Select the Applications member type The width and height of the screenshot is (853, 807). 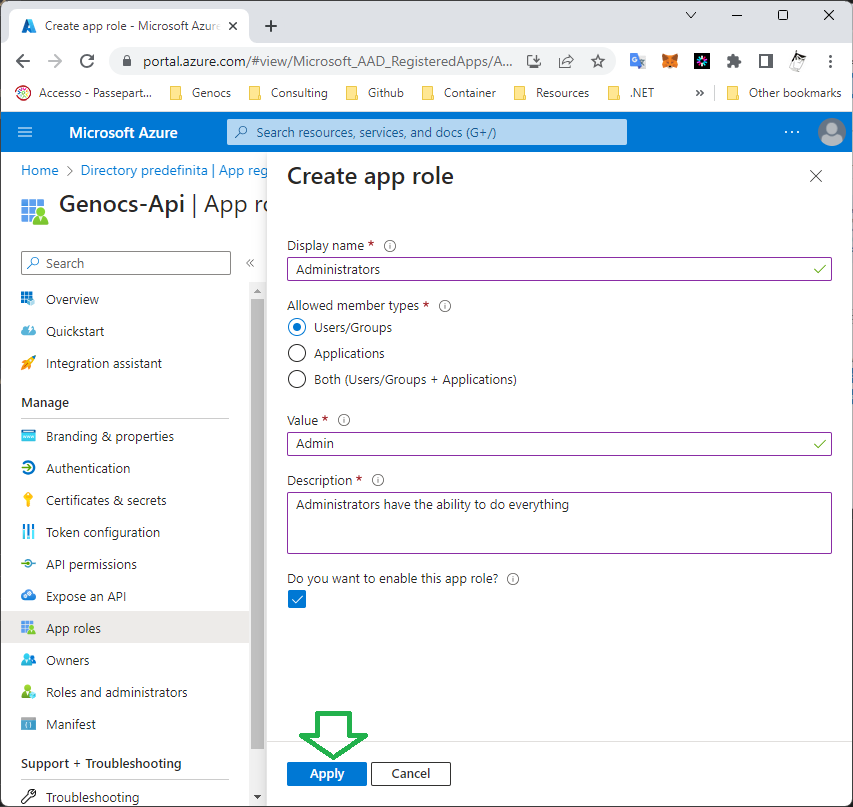297,353
